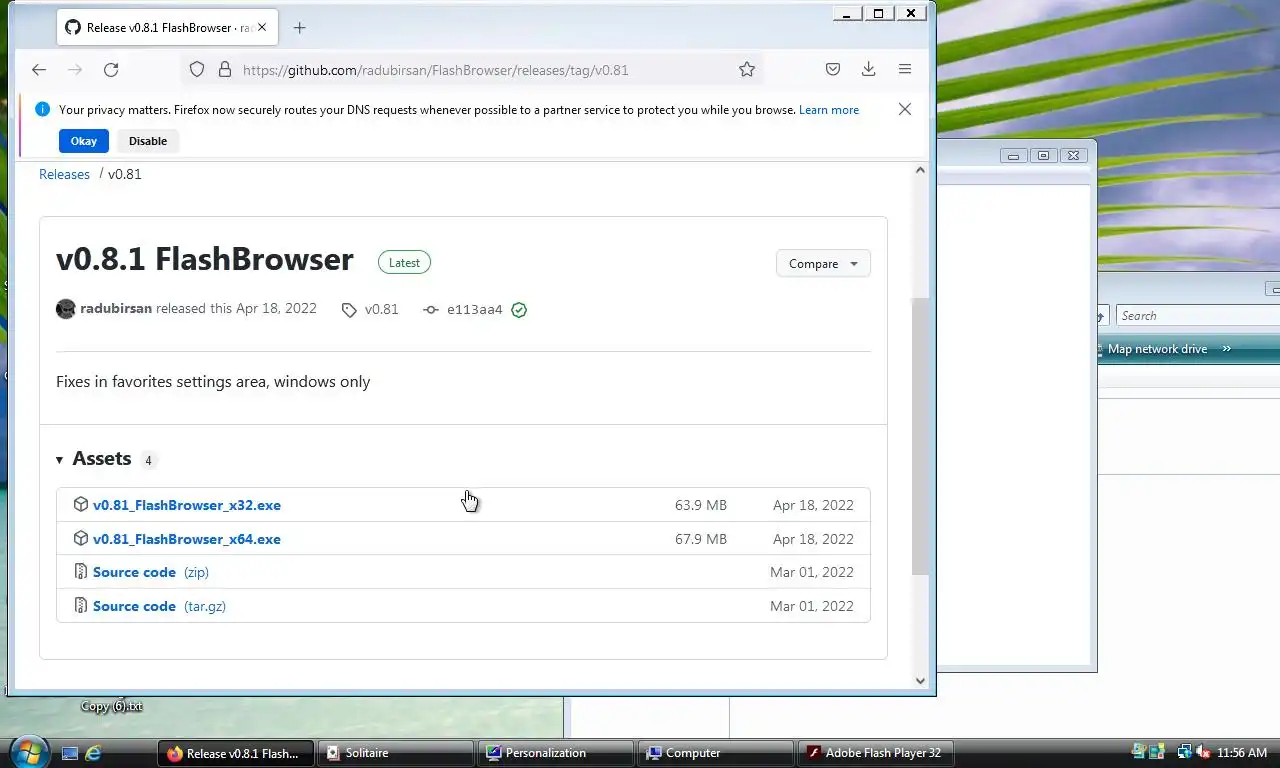The image size is (1280, 768).
Task: Click the verified commit check icon
Action: pyautogui.click(x=519, y=310)
